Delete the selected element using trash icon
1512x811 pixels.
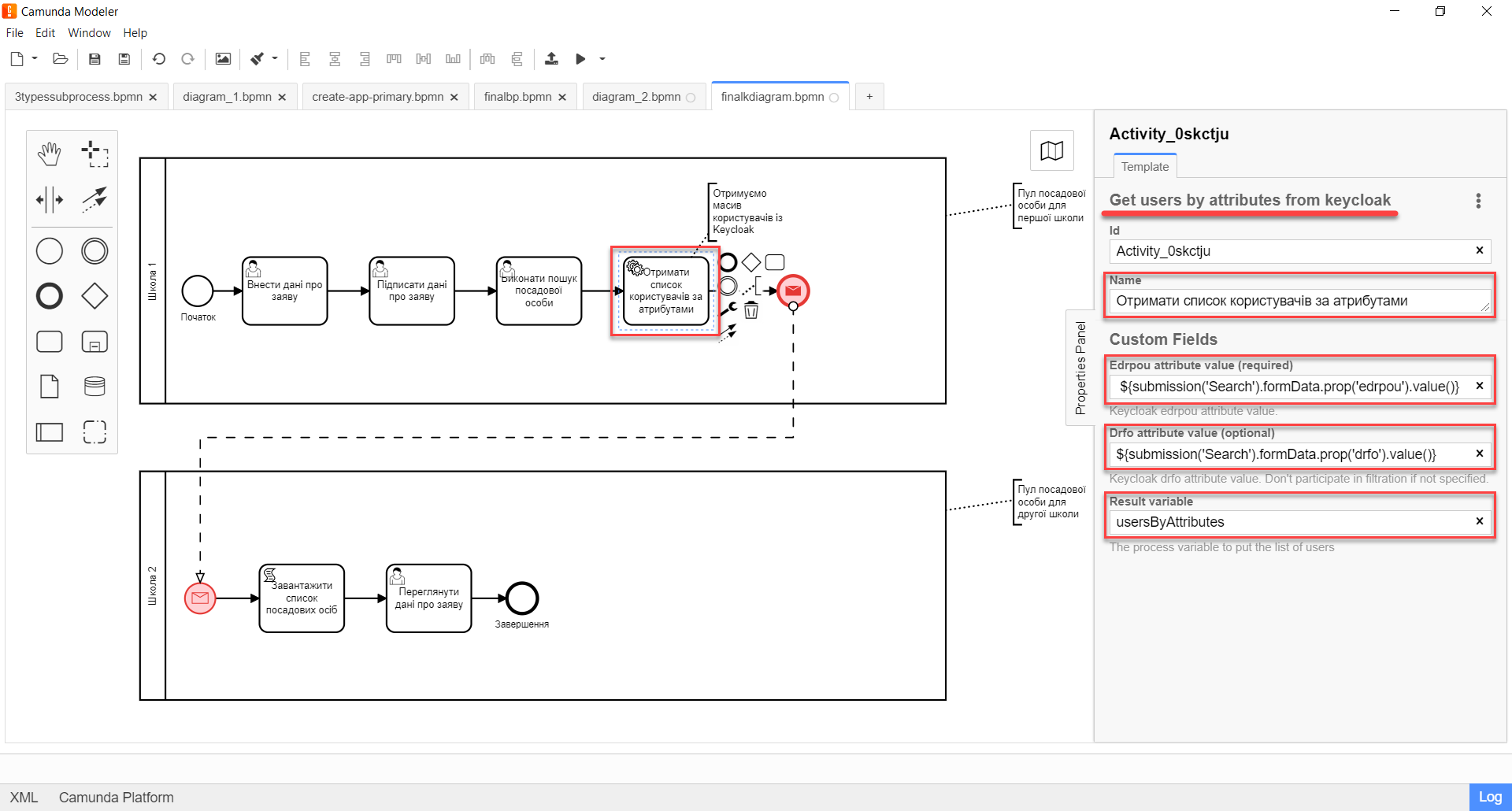751,310
